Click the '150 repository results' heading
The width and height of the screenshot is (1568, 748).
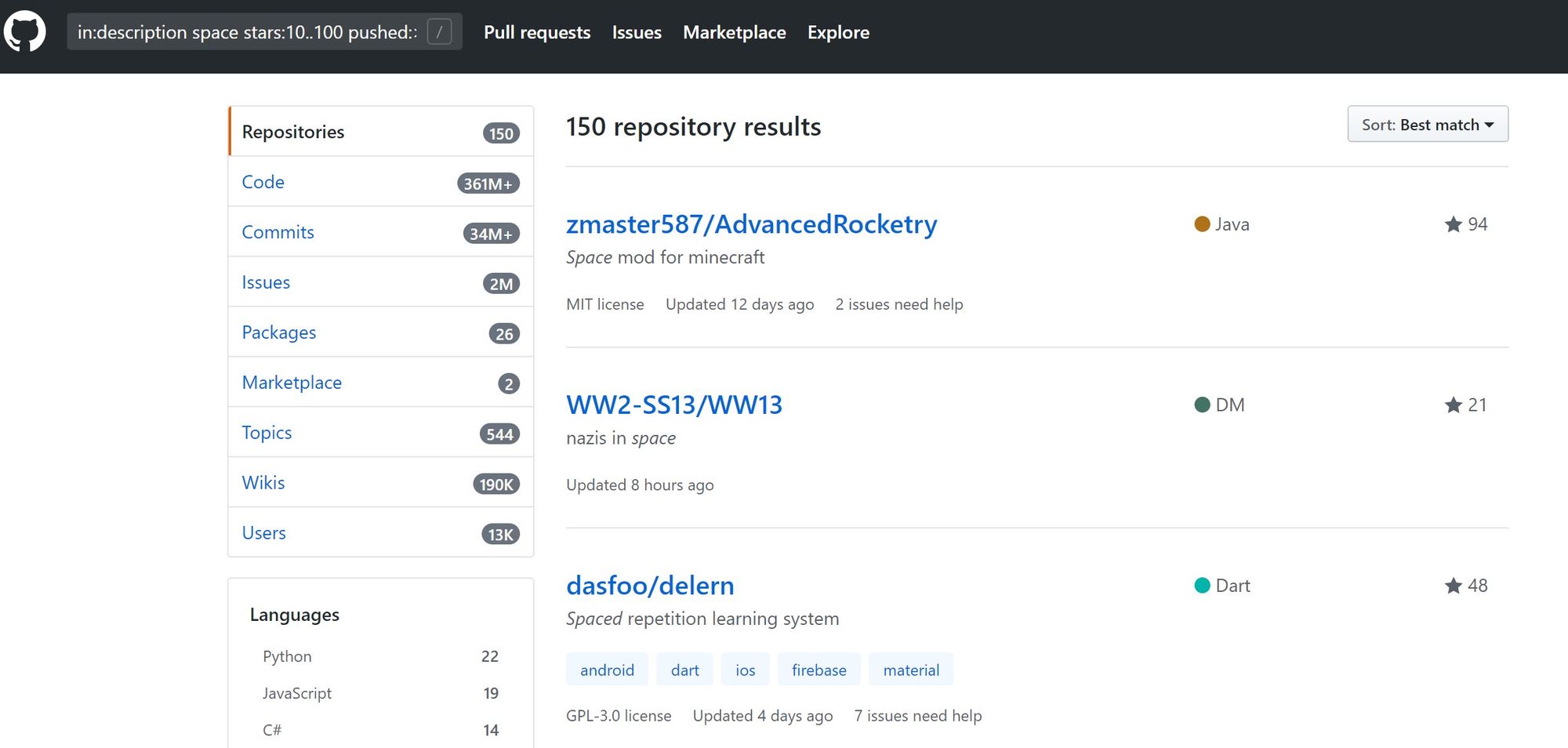(693, 126)
